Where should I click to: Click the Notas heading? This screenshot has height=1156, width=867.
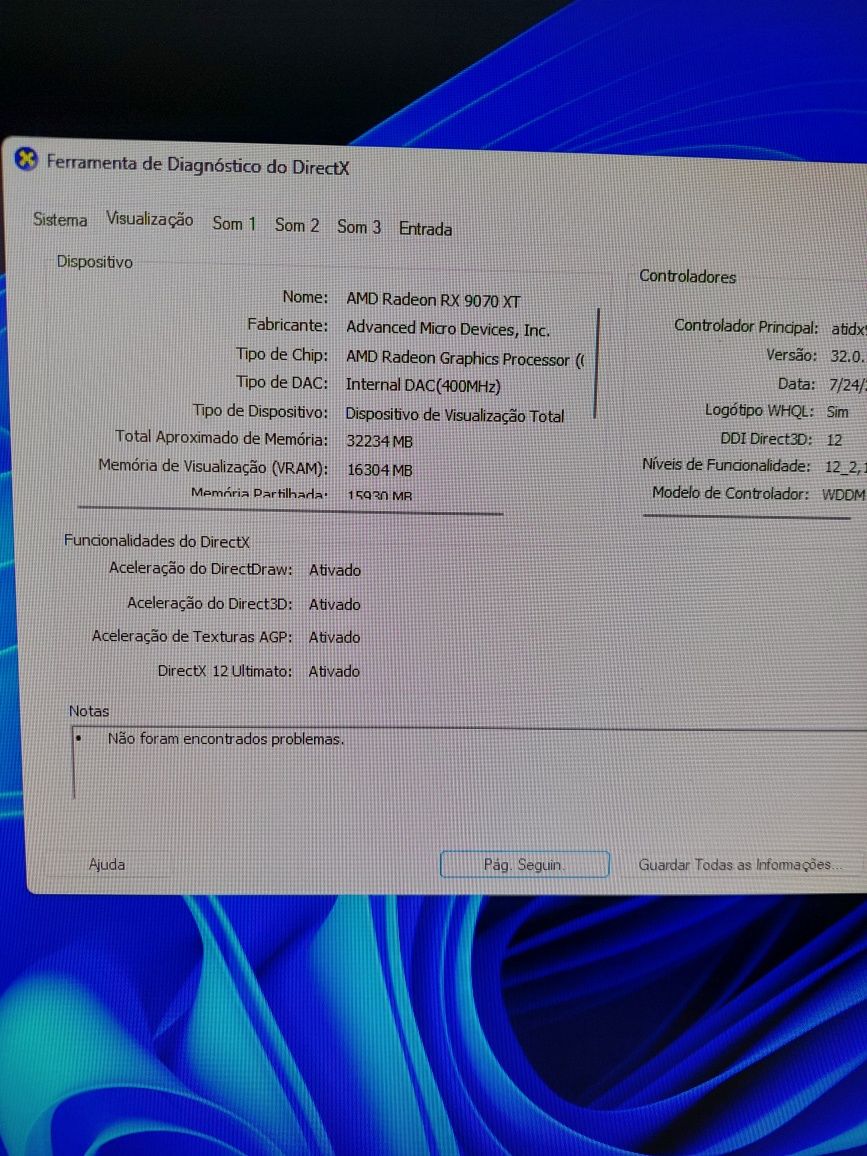pos(88,711)
